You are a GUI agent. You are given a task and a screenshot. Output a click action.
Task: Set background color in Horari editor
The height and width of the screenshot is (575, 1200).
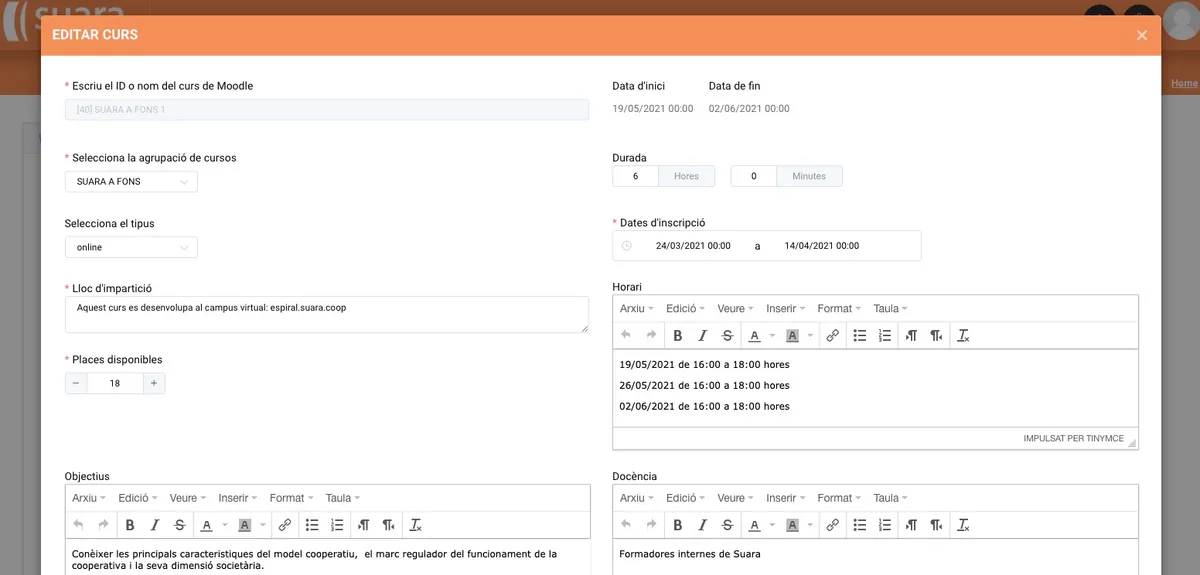(792, 336)
